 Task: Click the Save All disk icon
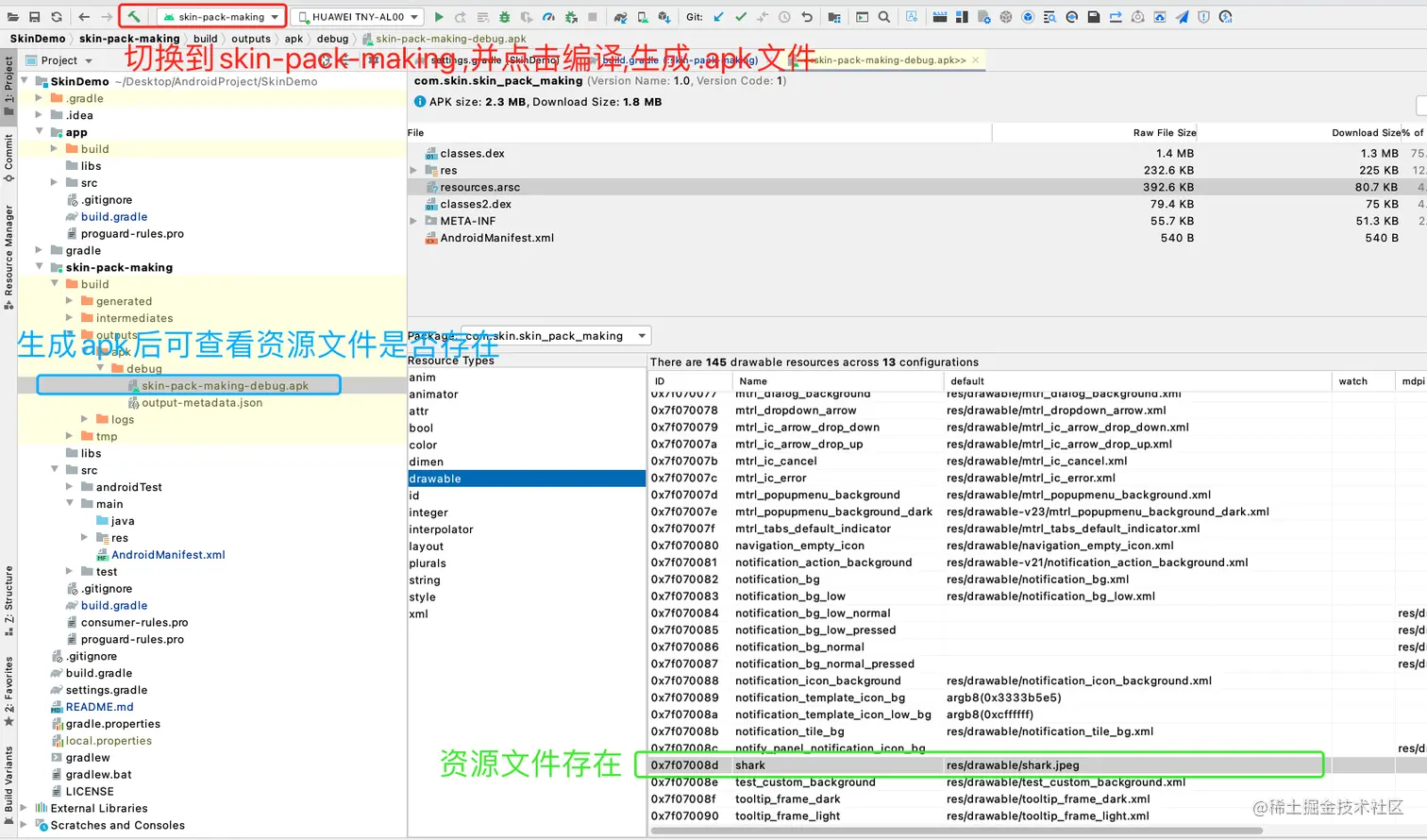click(x=34, y=17)
